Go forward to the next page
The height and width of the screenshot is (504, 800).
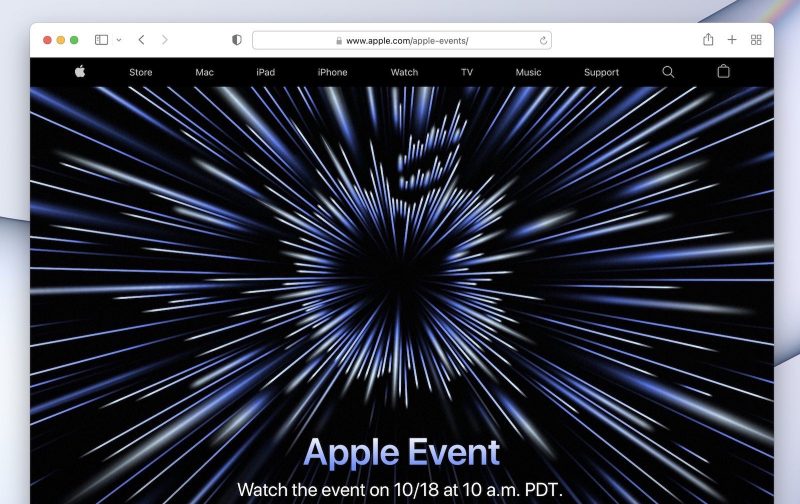coord(164,40)
